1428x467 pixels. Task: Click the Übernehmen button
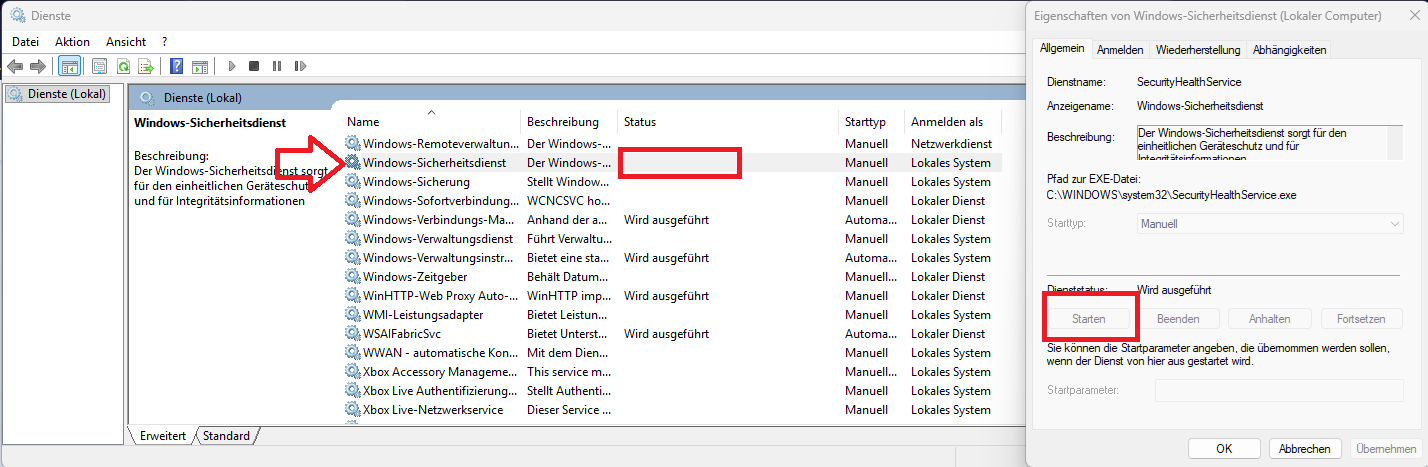point(1386,449)
